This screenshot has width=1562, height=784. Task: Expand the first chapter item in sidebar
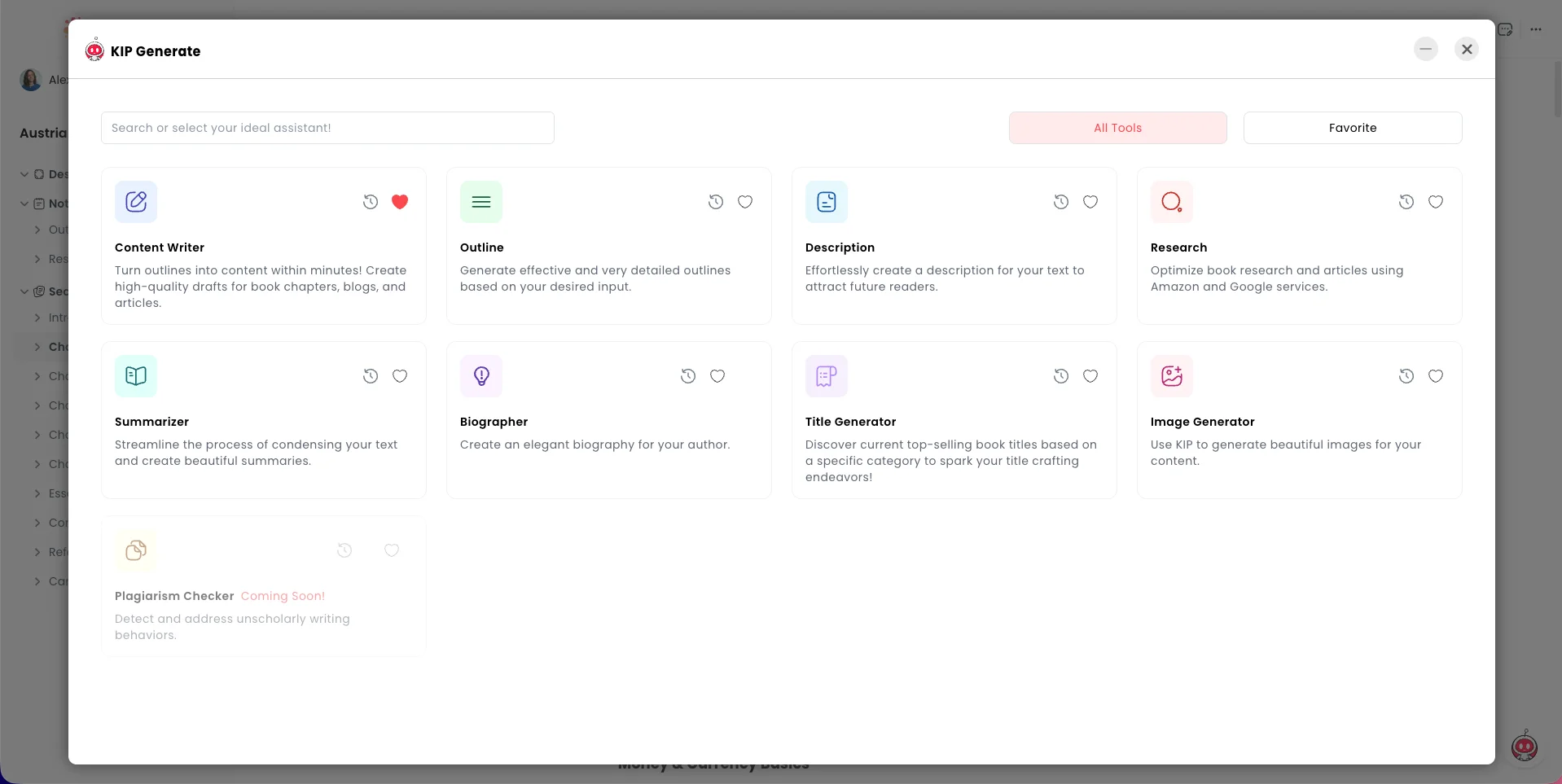click(x=36, y=347)
